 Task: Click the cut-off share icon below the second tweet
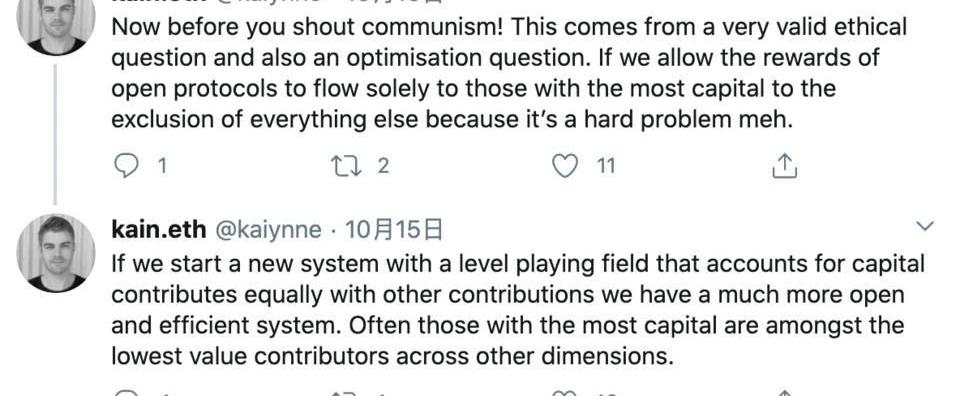pyautogui.click(x=784, y=393)
